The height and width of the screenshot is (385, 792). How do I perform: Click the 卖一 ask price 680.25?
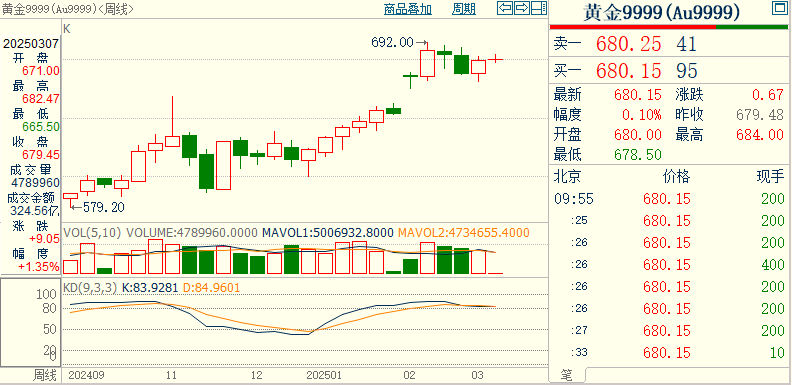pos(628,44)
